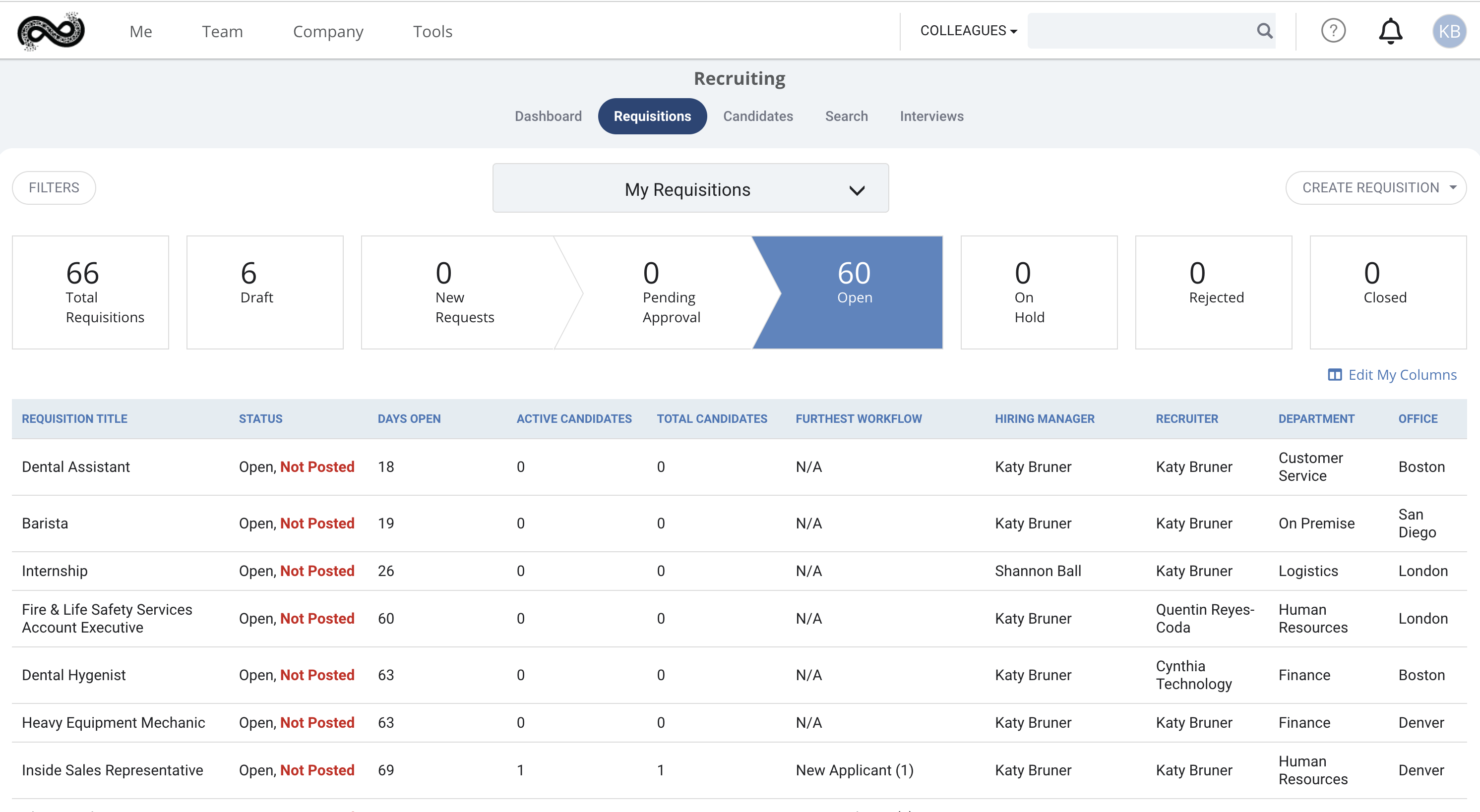Open the Company menu

click(328, 31)
